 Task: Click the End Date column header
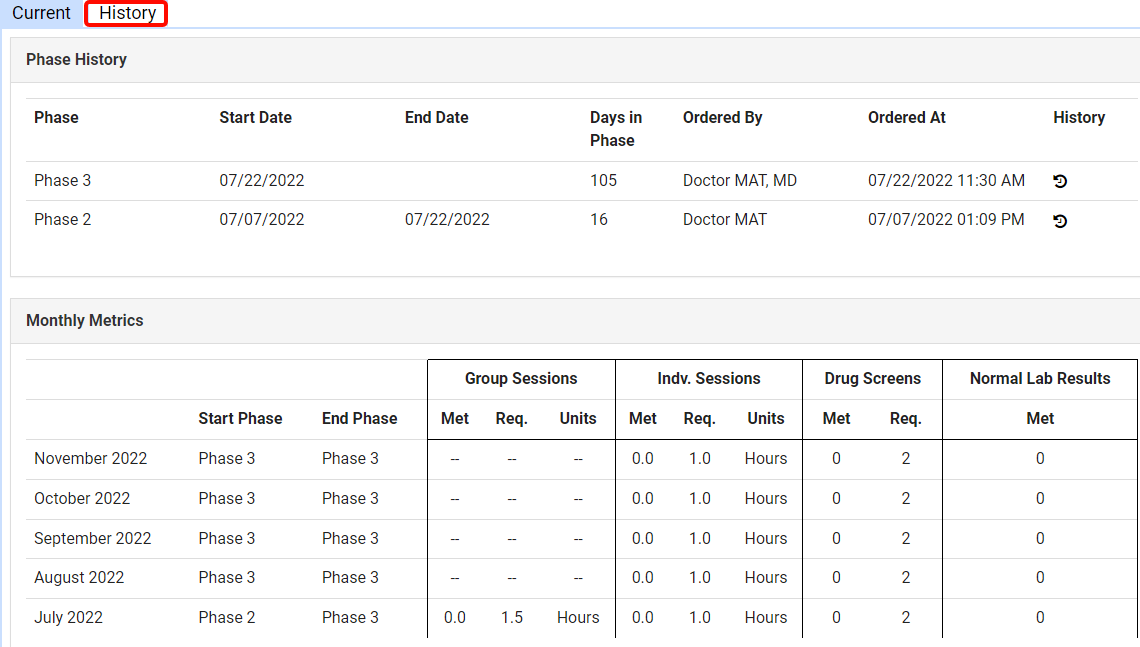click(x=436, y=118)
